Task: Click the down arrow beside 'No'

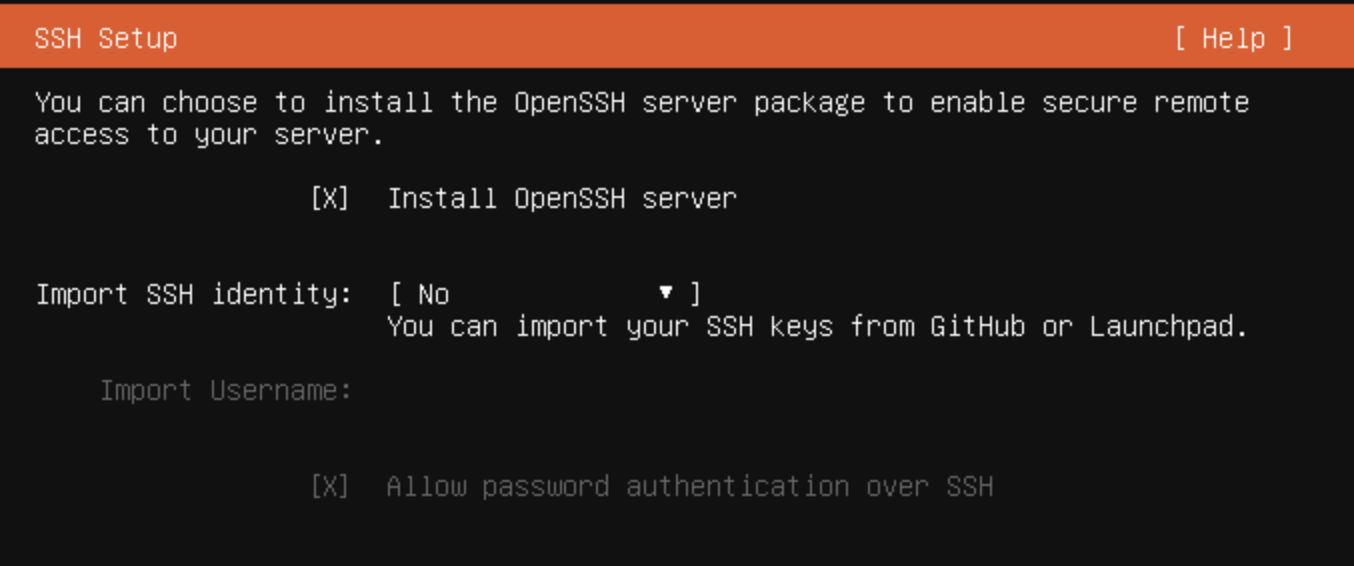Action: (666, 293)
